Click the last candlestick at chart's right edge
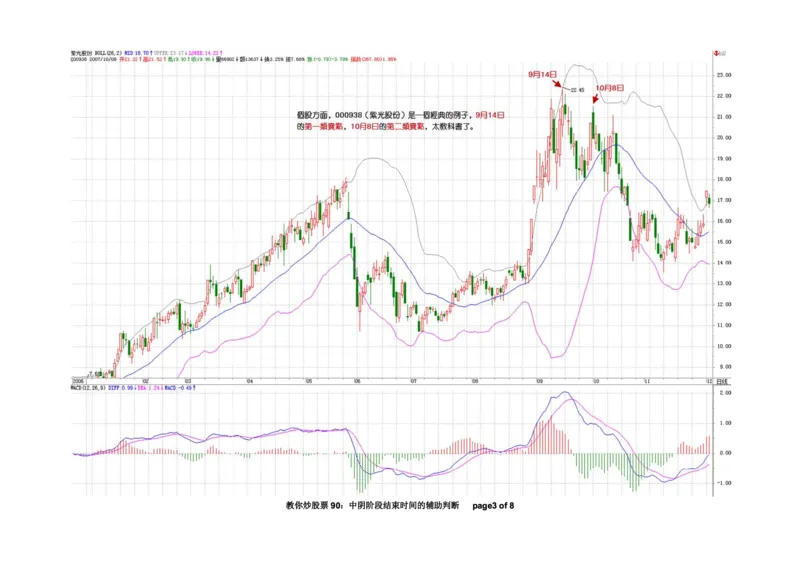Image resolution: width=800 pixels, height=566 pixels. (x=709, y=200)
